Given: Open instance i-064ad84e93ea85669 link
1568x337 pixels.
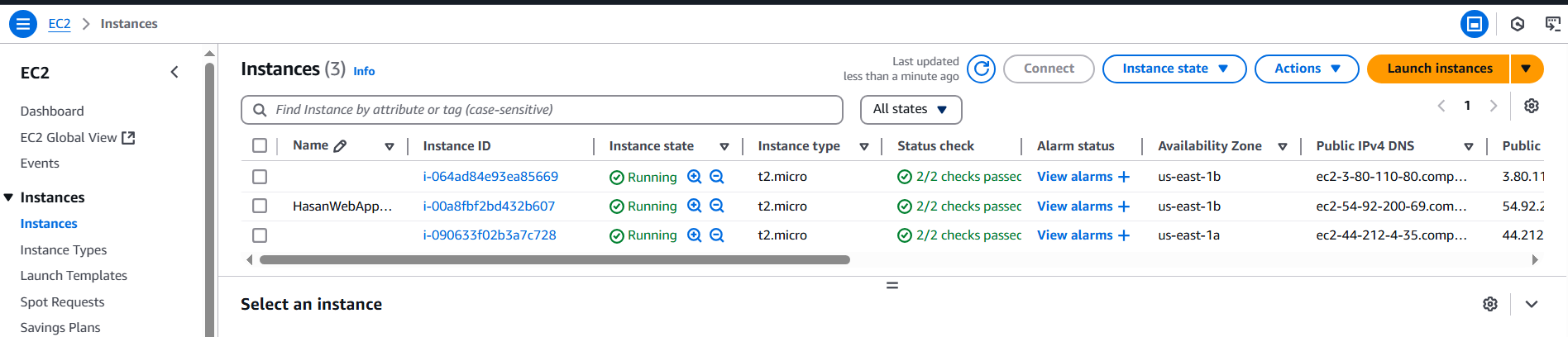Looking at the screenshot, I should click(x=490, y=177).
